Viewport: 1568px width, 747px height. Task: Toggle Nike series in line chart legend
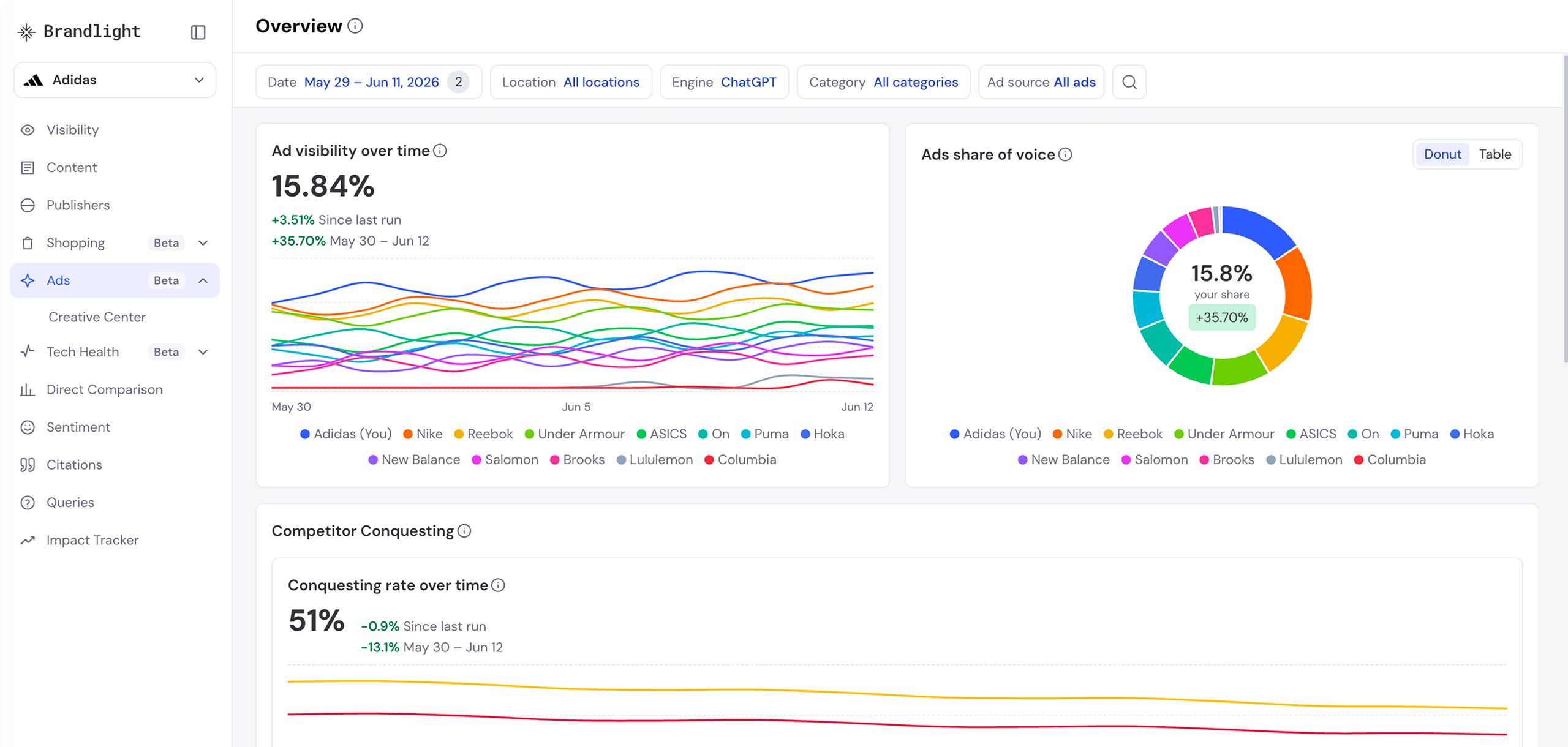(x=423, y=434)
